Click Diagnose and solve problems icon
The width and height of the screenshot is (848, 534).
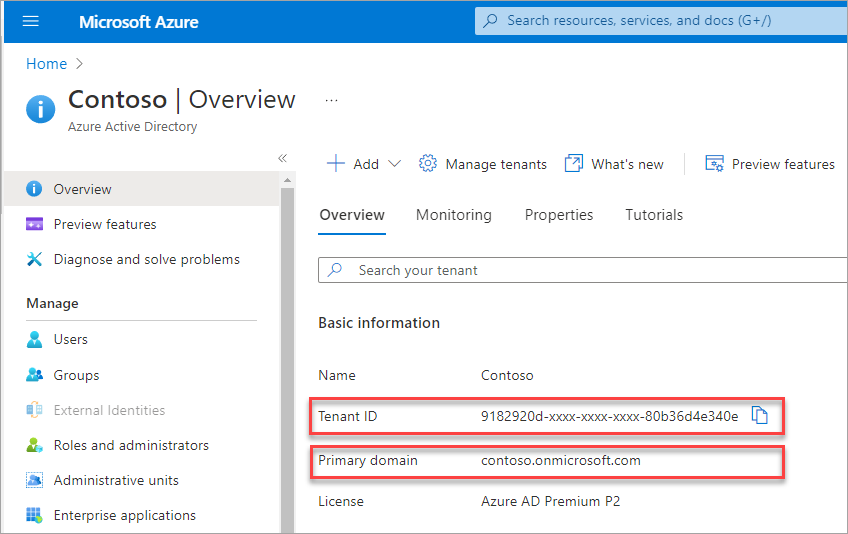(x=35, y=259)
